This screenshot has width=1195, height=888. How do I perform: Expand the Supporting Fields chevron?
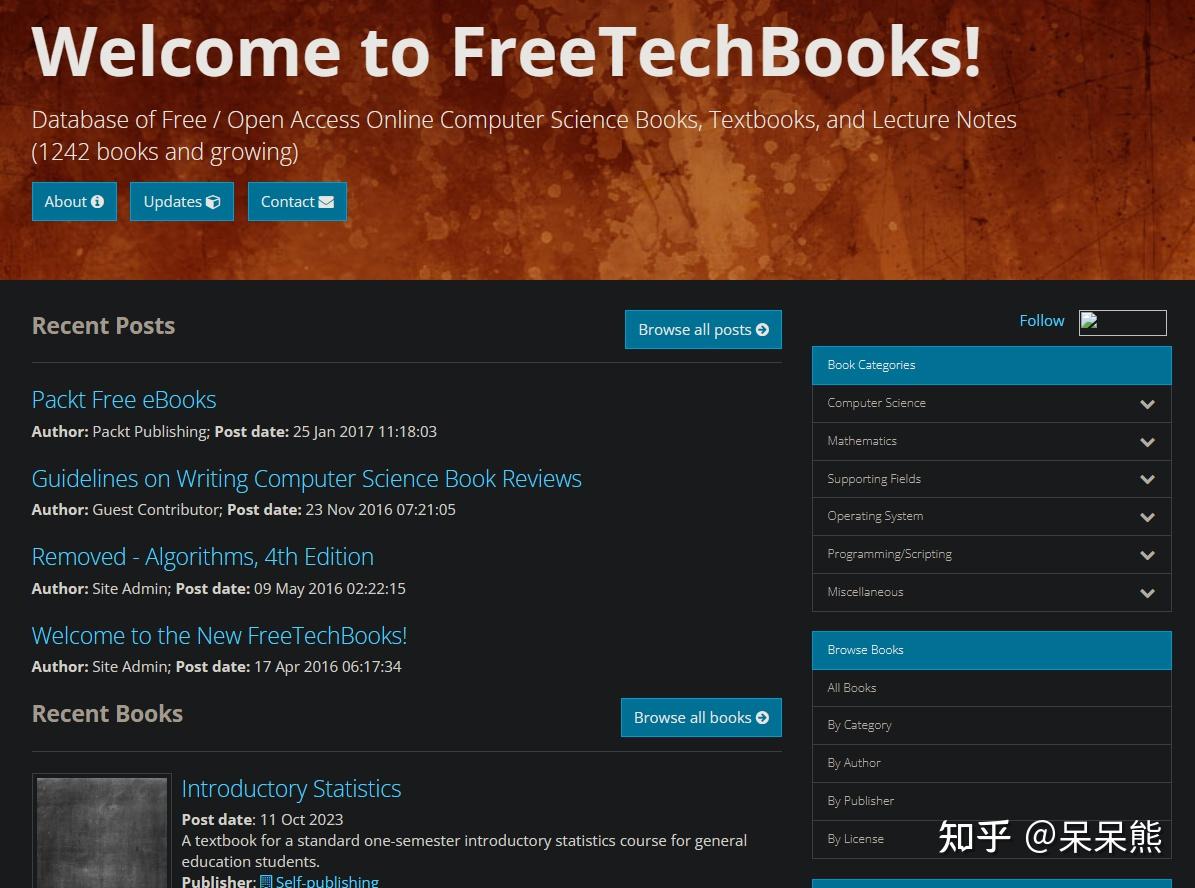1147,479
